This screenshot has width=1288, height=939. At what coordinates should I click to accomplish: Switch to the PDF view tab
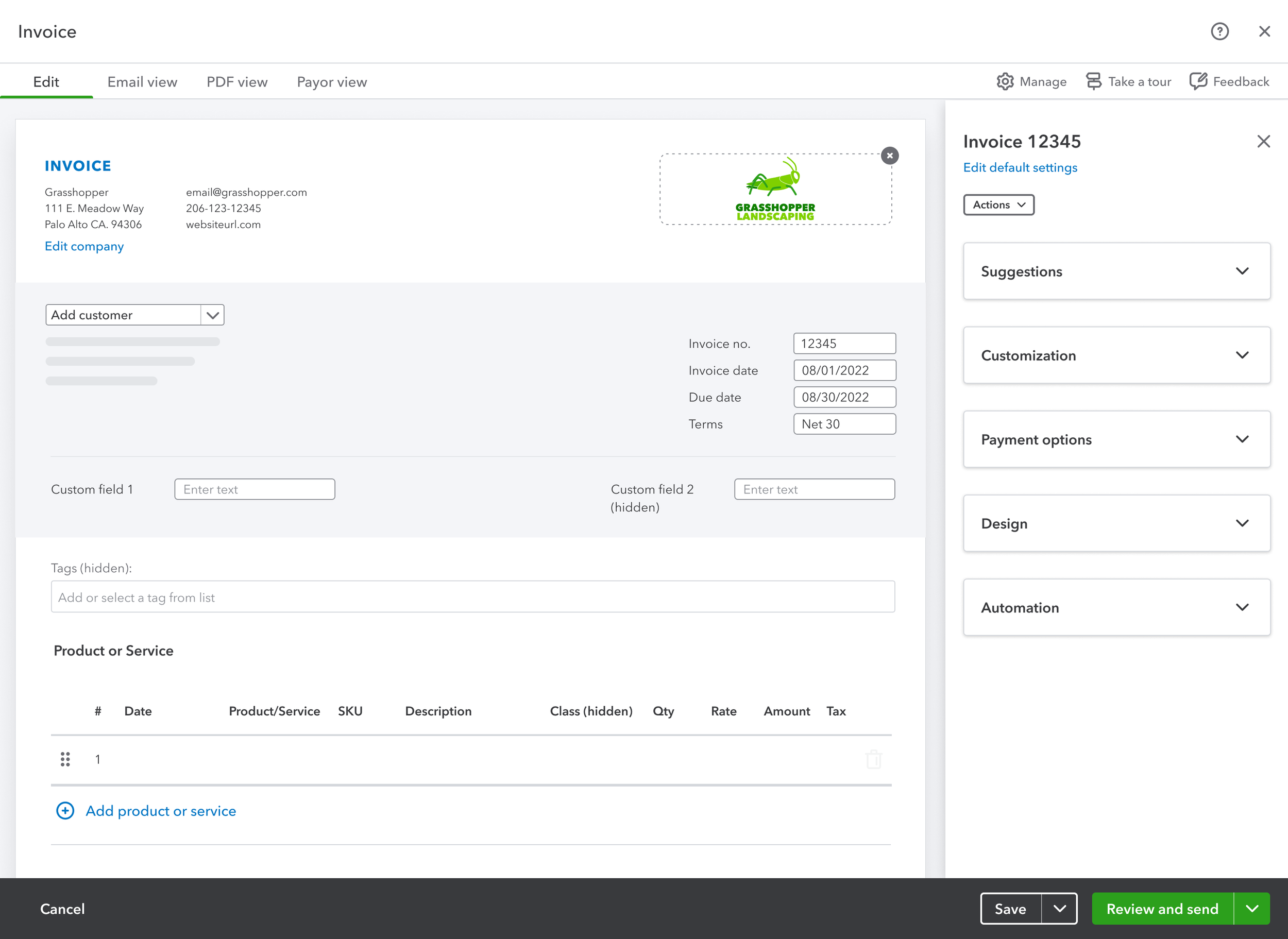click(237, 82)
